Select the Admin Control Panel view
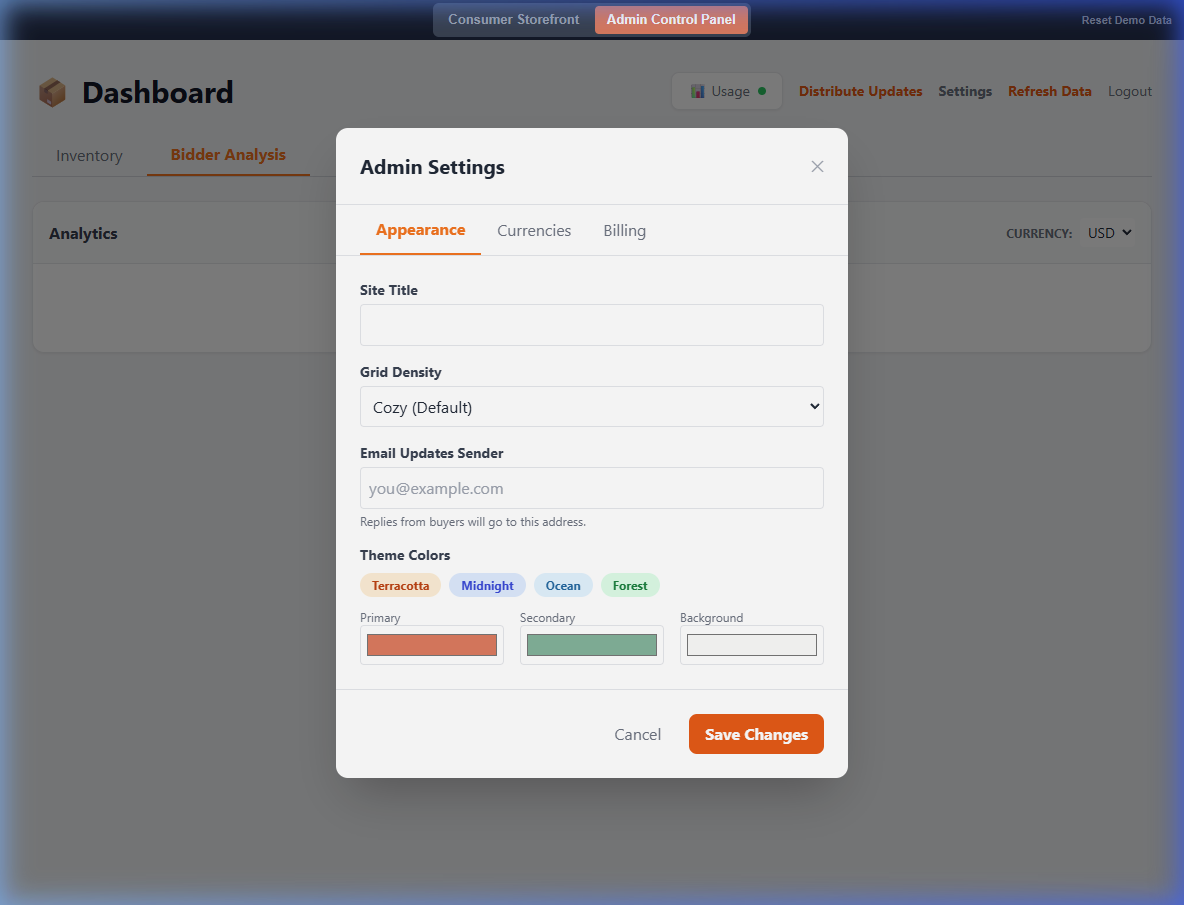Viewport: 1184px width, 905px height. pos(671,19)
